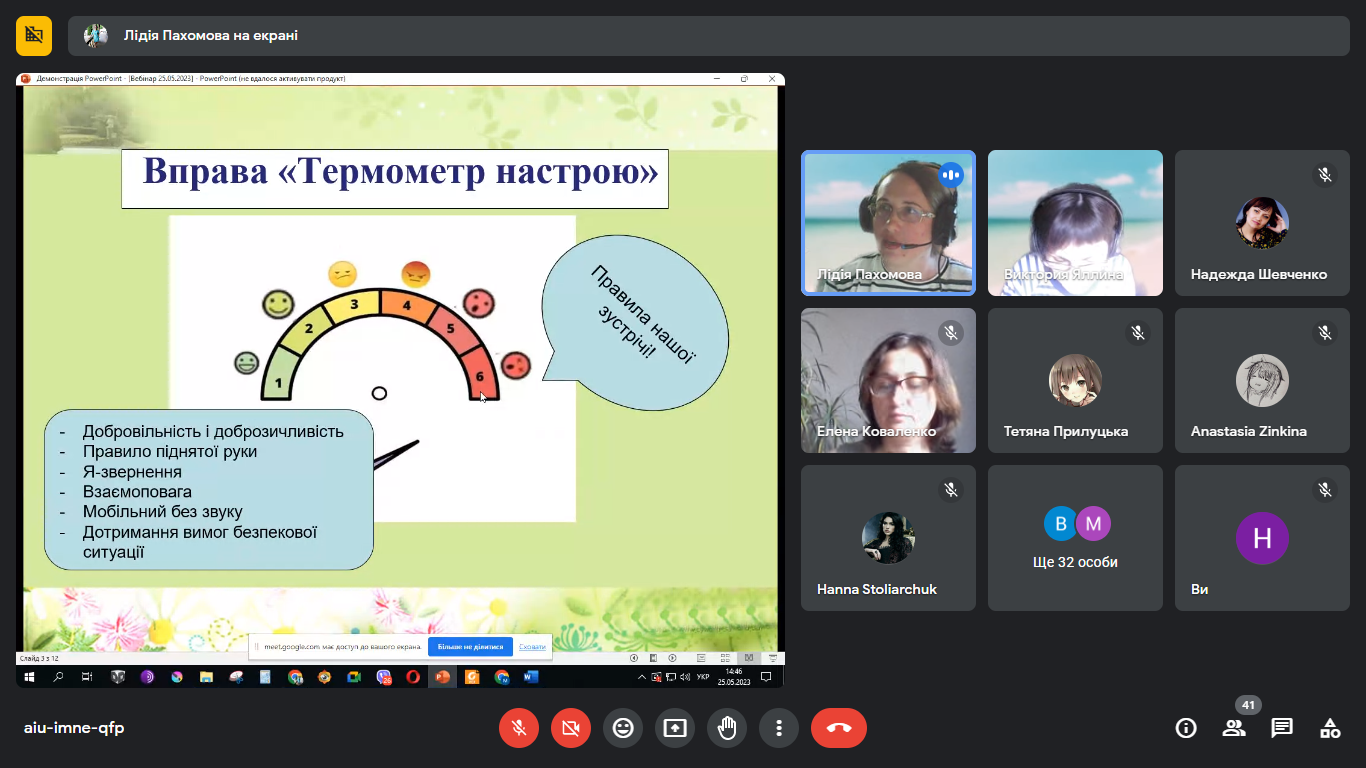Open the emoji reactions picker
The height and width of the screenshot is (768, 1366).
[x=623, y=728]
